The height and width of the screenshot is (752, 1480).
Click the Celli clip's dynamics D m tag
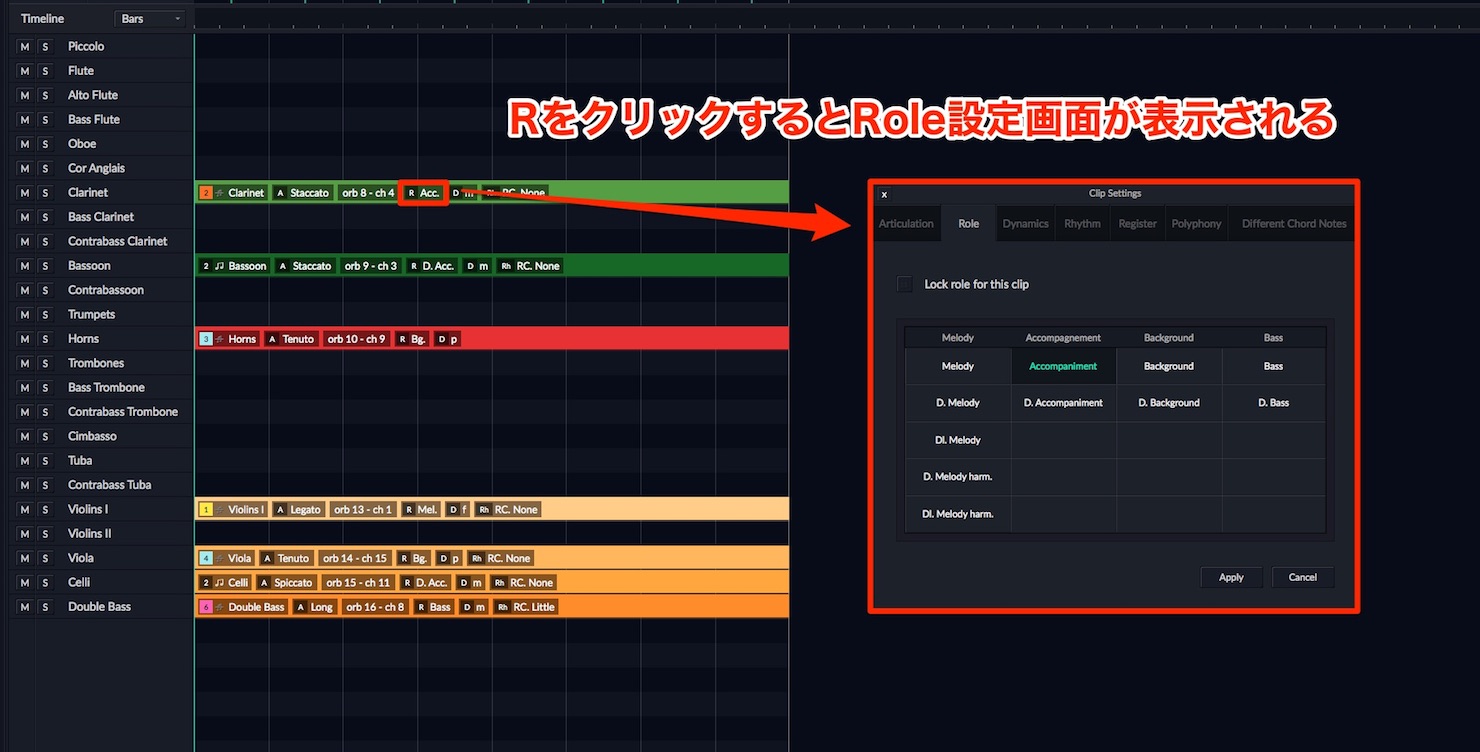tap(472, 583)
